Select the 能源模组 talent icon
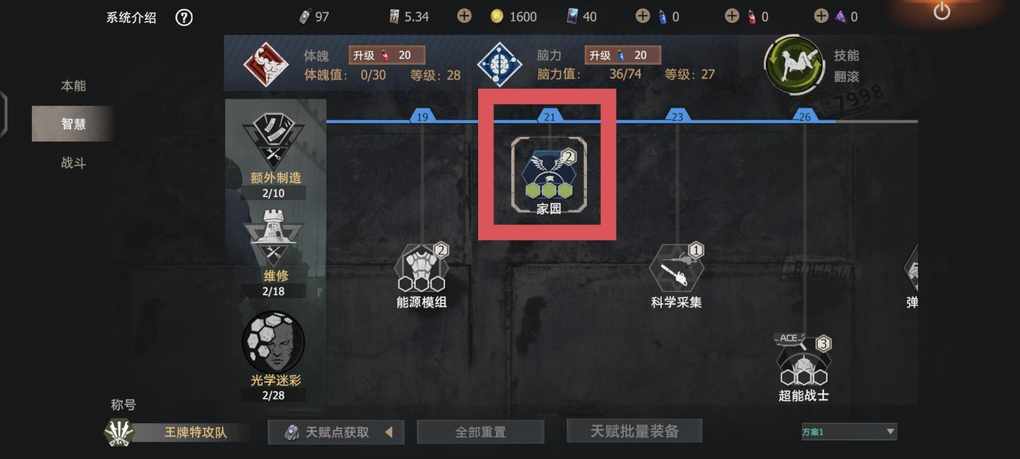 click(x=422, y=270)
